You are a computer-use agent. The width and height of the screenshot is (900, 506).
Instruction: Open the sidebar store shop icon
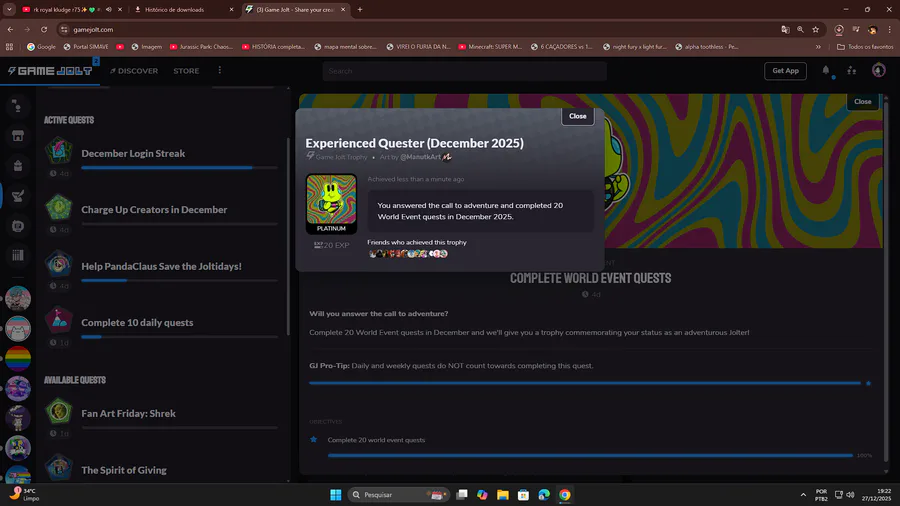tap(18, 136)
